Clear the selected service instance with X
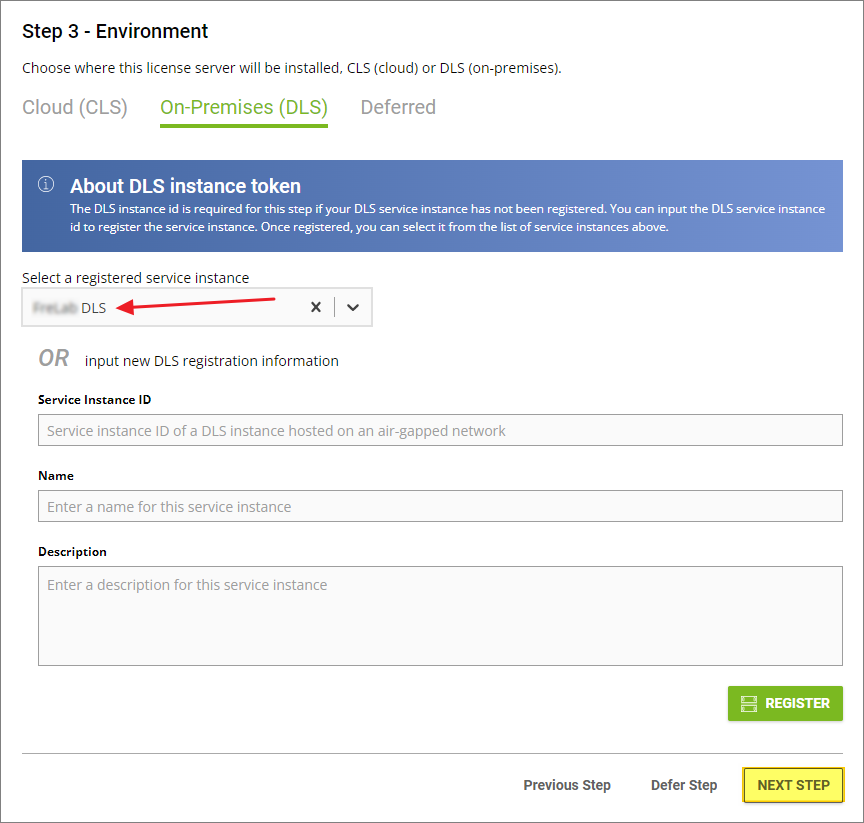 coord(316,308)
